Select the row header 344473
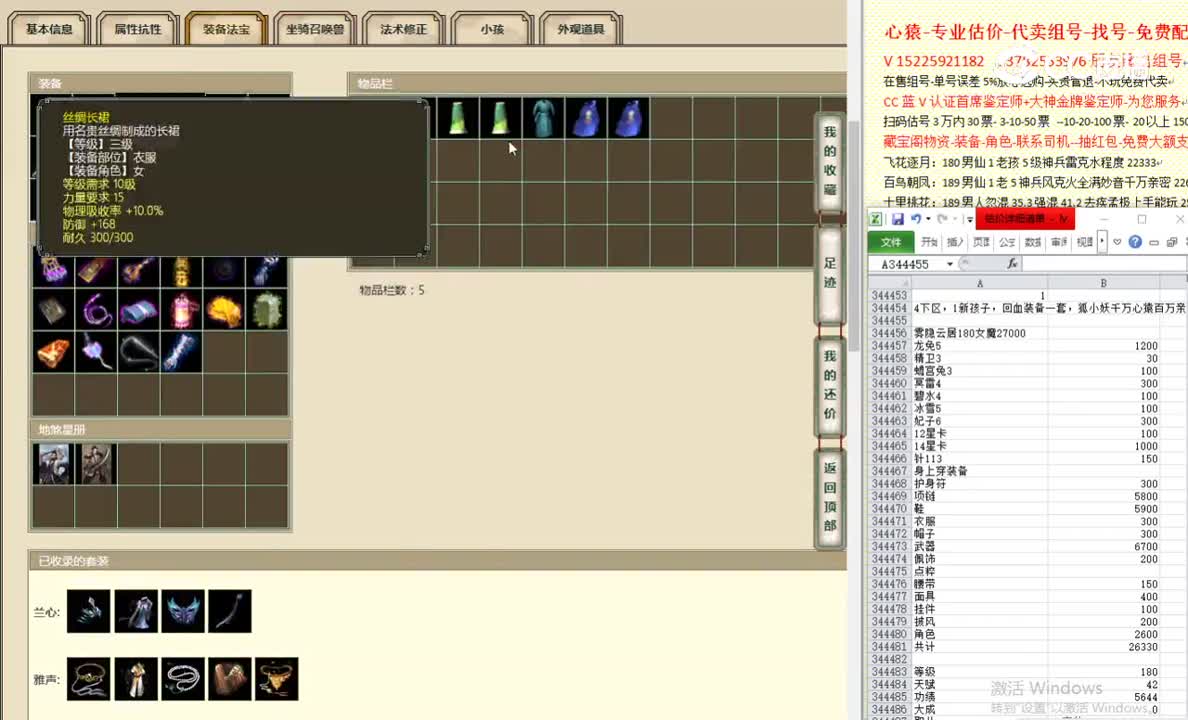Screen dimensions: 1188x720 point(889,546)
